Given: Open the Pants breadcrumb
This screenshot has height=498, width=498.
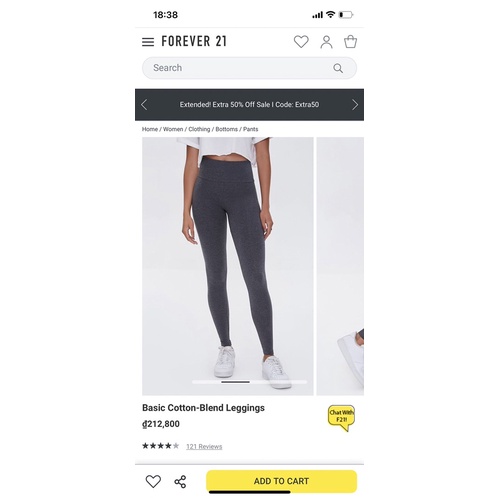Looking at the screenshot, I should (x=250, y=129).
